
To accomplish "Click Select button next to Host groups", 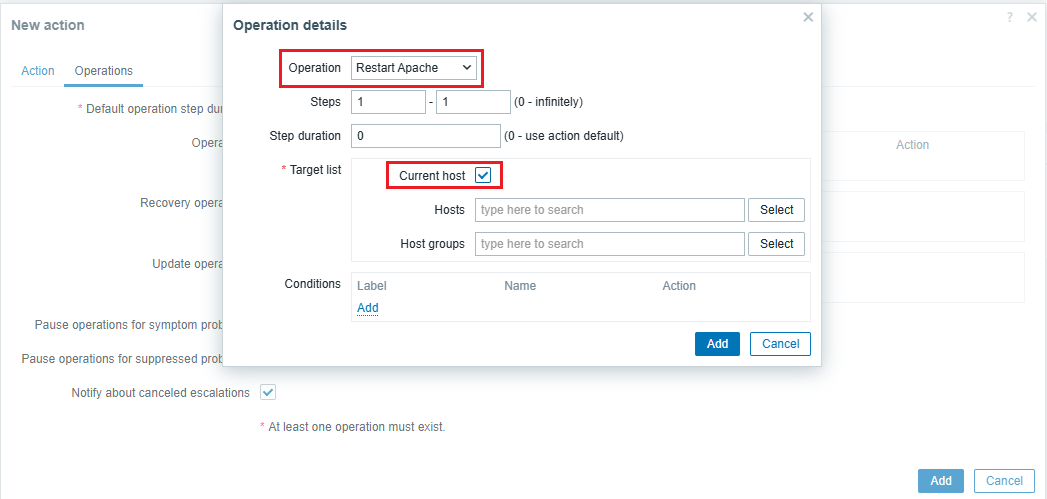I will click(x=776, y=244).
